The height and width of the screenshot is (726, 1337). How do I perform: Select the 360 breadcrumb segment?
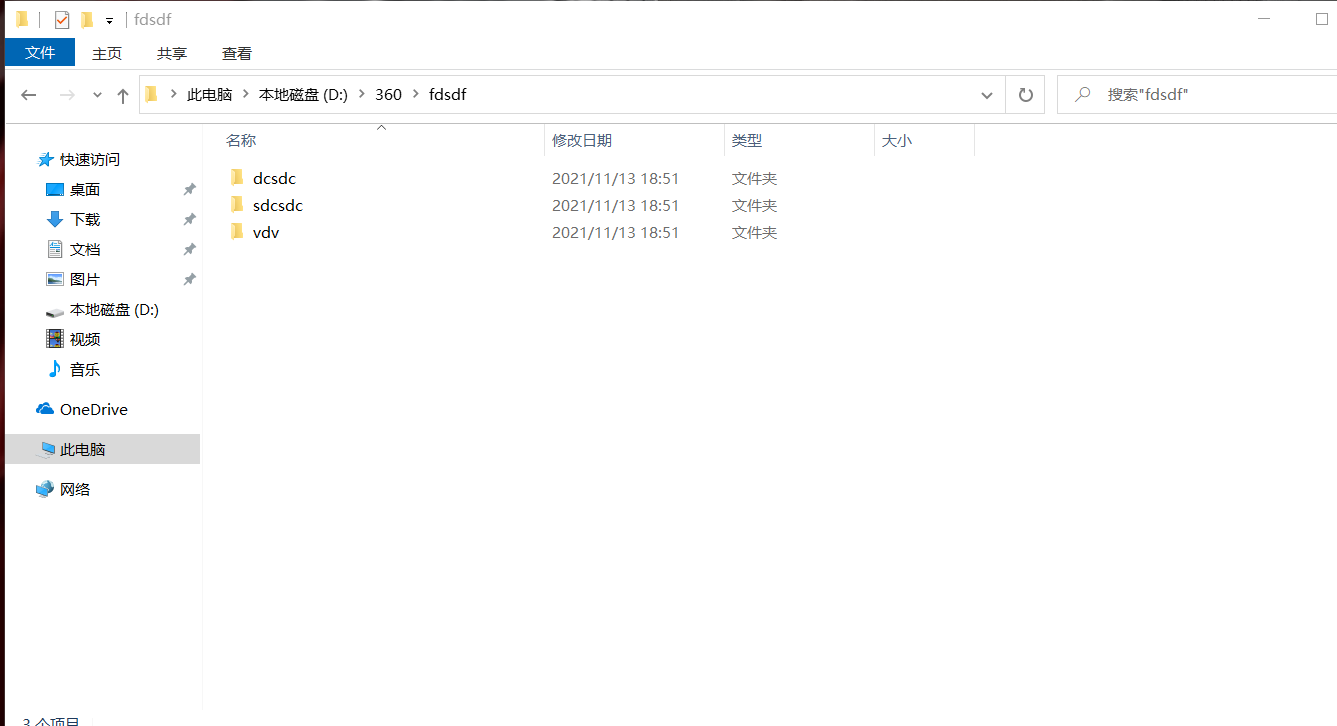pyautogui.click(x=388, y=95)
